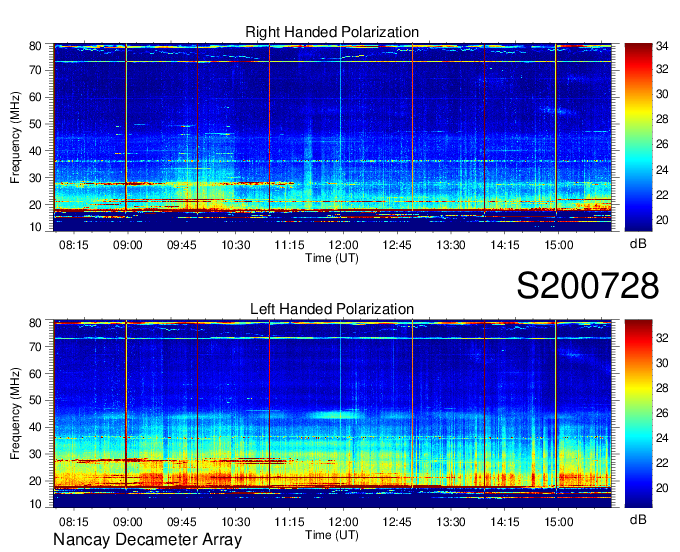Click 'Time (UT)' label under the upper plot
The image size is (680, 552).
point(332,258)
